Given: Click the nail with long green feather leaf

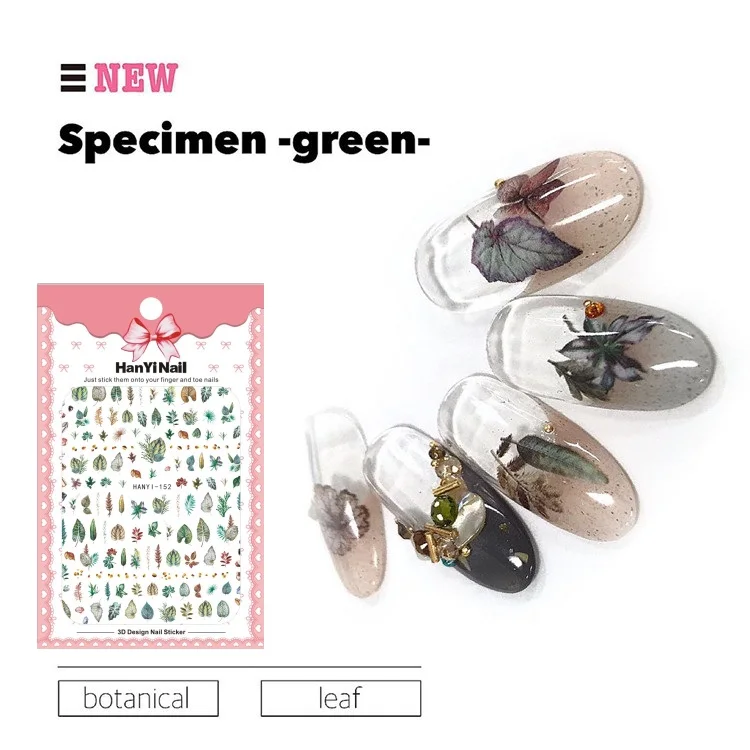Looking at the screenshot, I should 538,462.
